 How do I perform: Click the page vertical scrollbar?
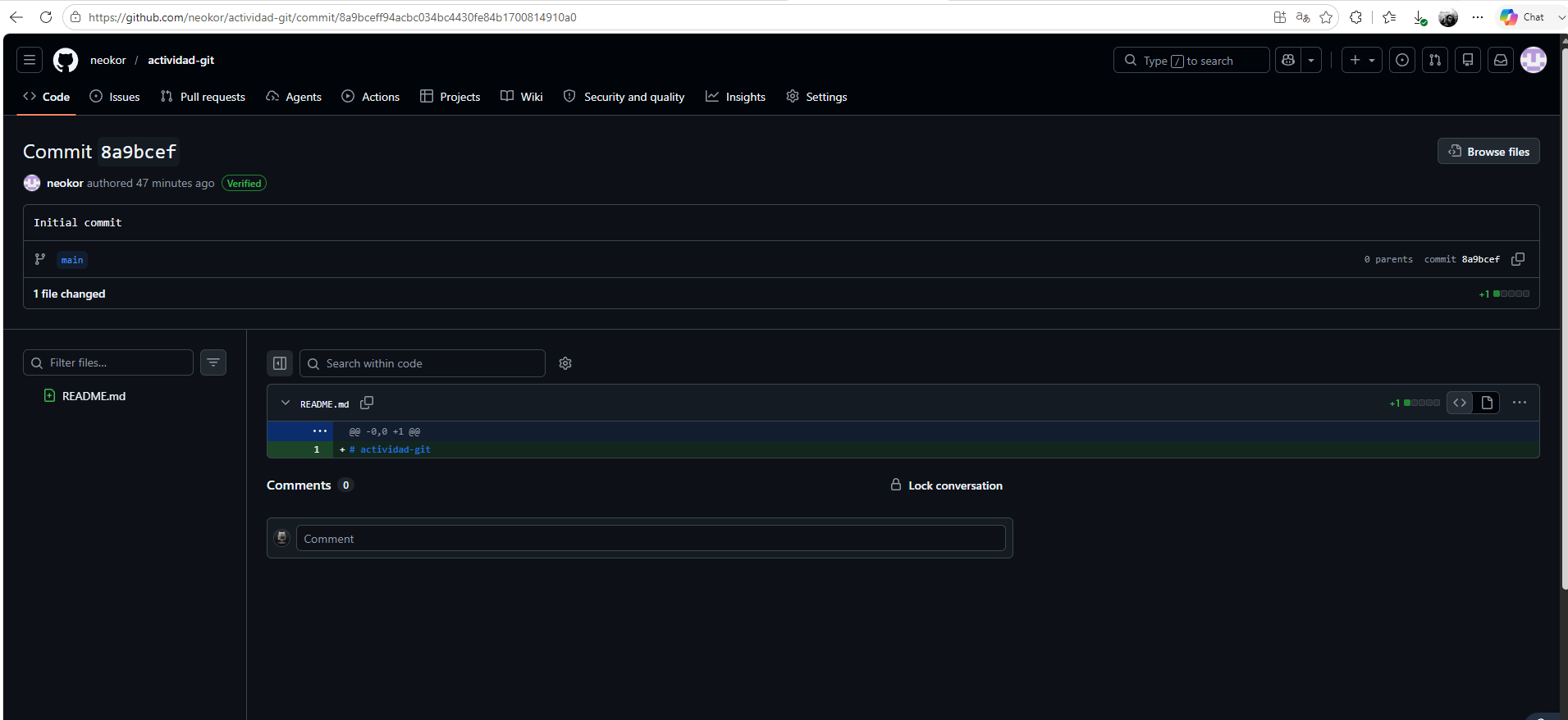[1564, 320]
